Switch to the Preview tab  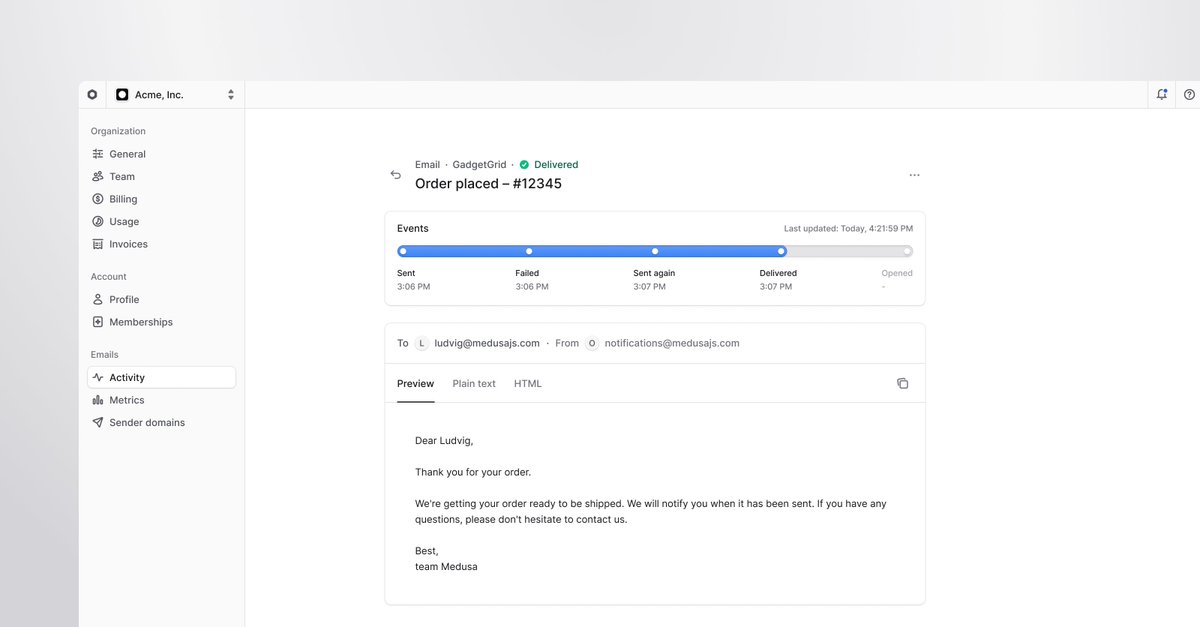pyautogui.click(x=416, y=384)
